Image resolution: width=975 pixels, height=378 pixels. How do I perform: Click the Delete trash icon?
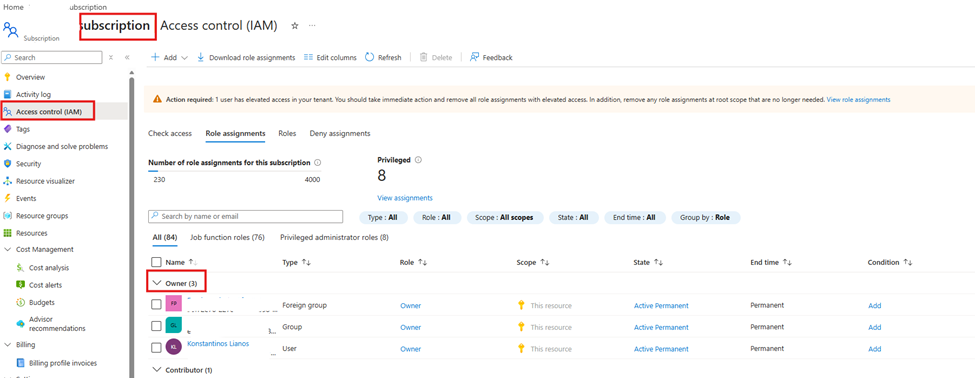[423, 57]
